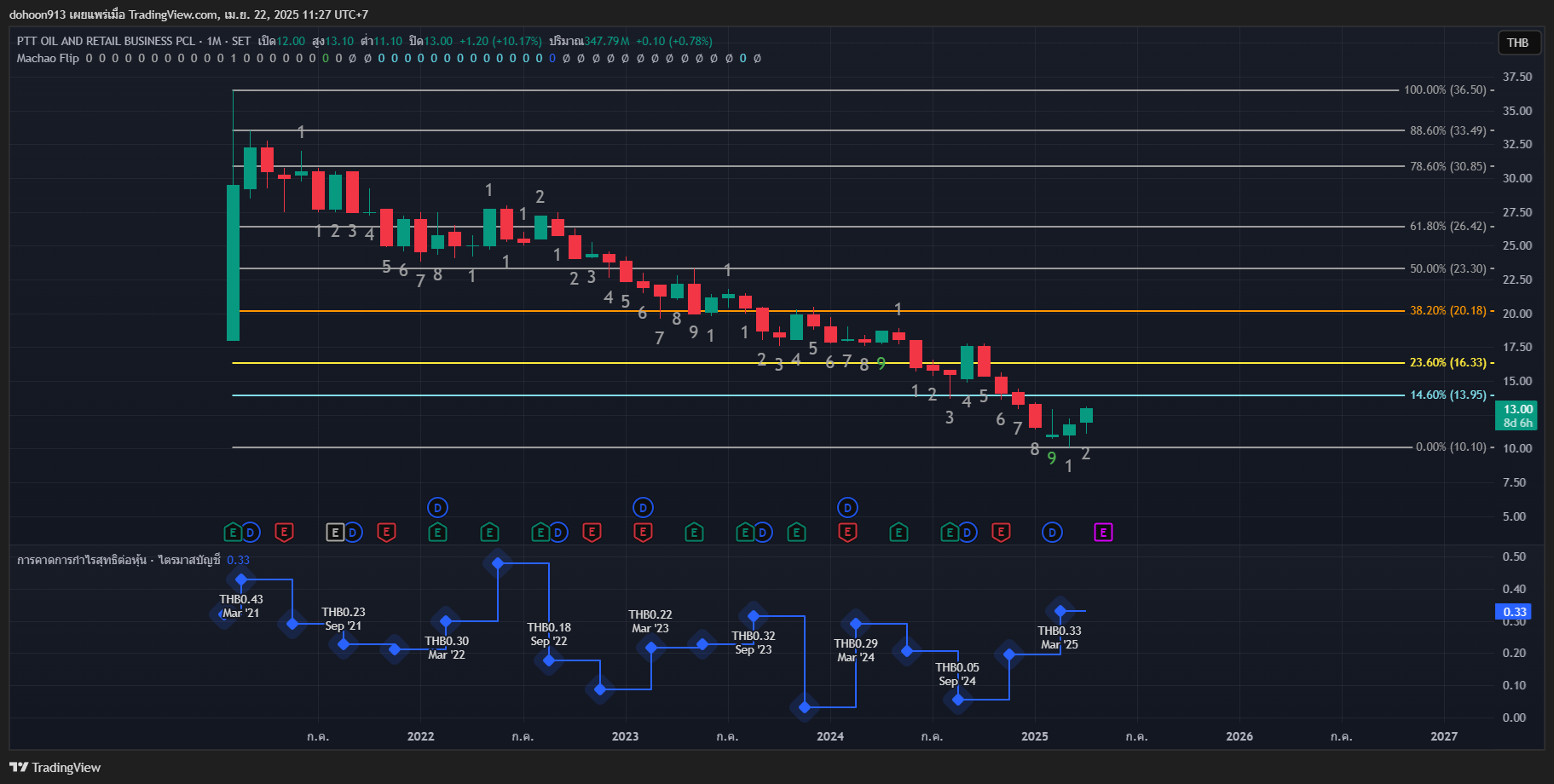Click the 2024 label on time axis

(x=830, y=736)
